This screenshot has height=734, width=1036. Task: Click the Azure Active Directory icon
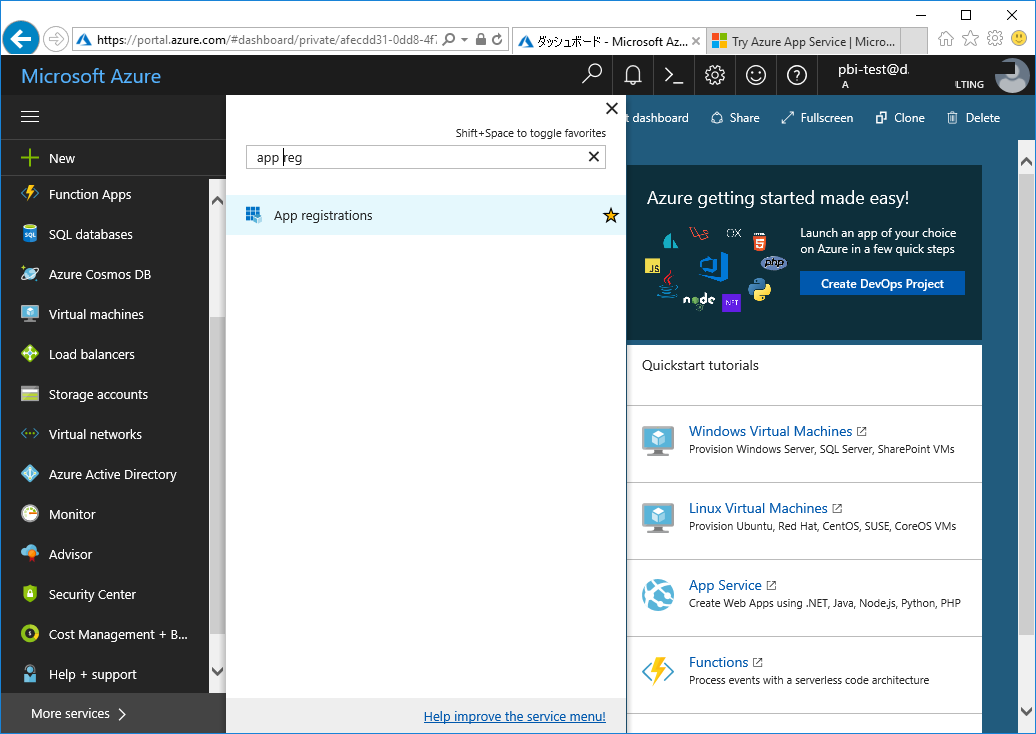(30, 474)
